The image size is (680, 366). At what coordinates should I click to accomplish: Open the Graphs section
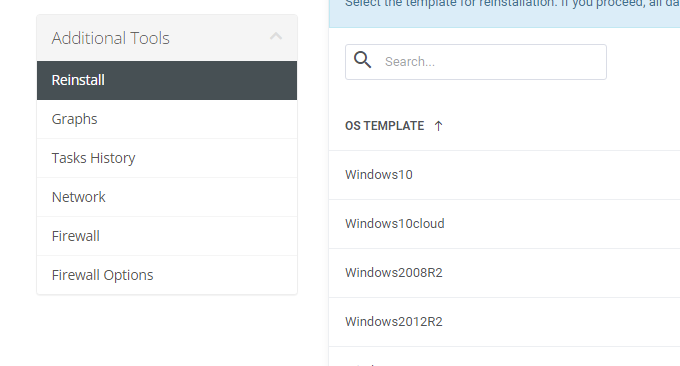pyautogui.click(x=167, y=119)
